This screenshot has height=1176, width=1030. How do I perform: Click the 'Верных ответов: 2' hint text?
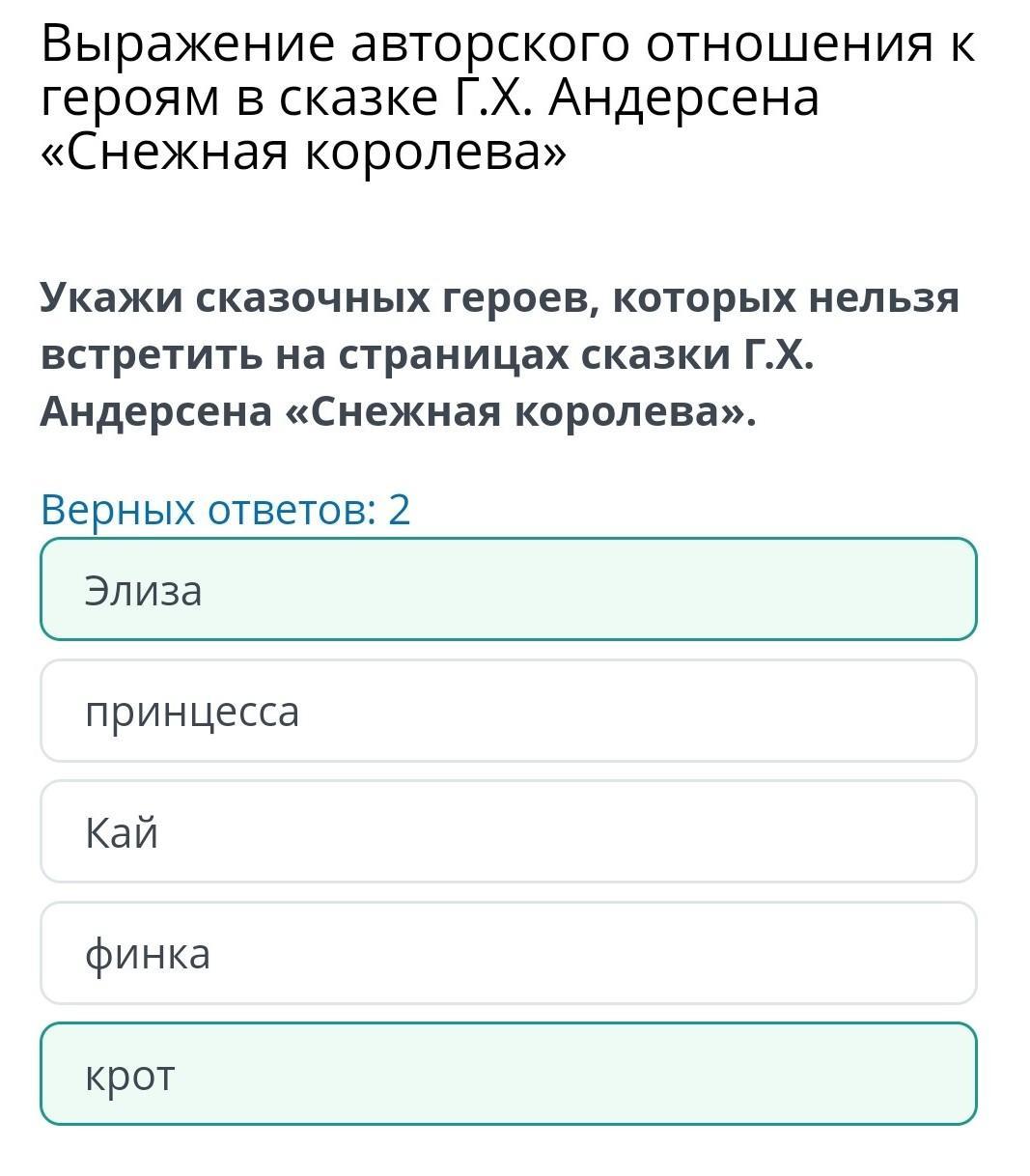click(x=226, y=509)
